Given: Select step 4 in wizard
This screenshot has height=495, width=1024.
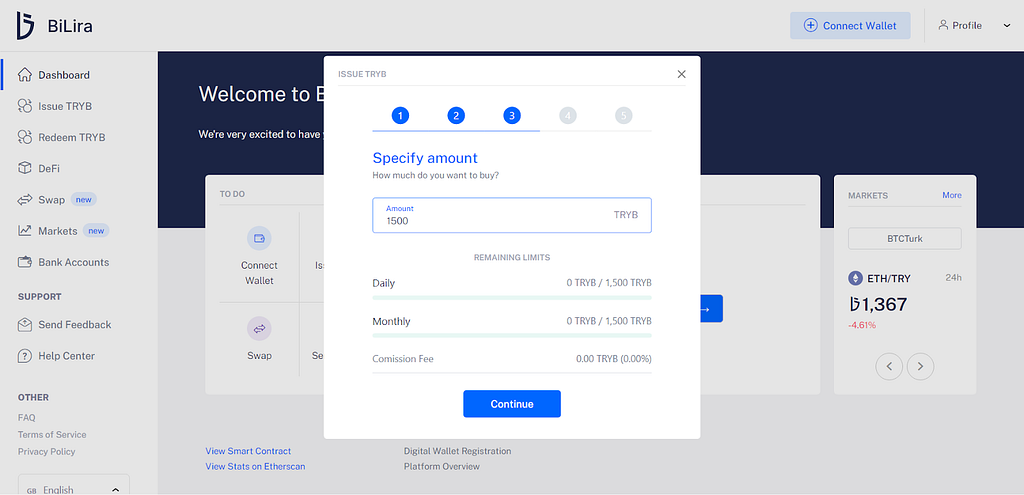Looking at the screenshot, I should coord(568,116).
